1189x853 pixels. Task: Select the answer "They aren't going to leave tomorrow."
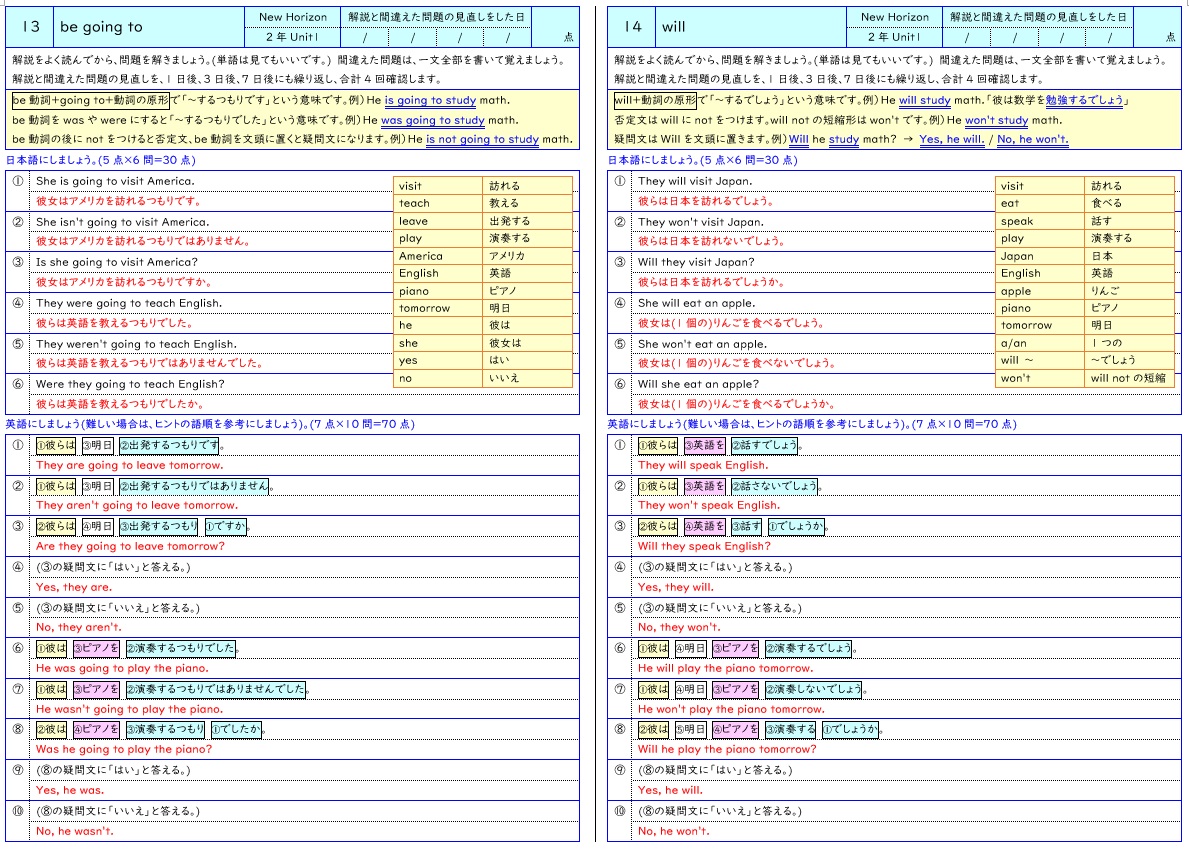pyautogui.click(x=136, y=506)
